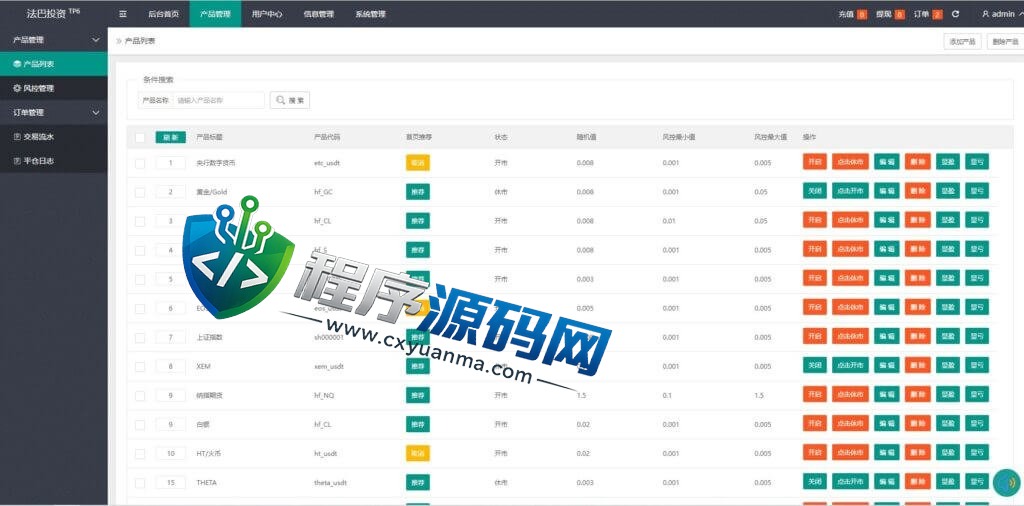Collapse the 订单管理 sidebar group
Screen dimensions: 1024x506
(x=54, y=112)
